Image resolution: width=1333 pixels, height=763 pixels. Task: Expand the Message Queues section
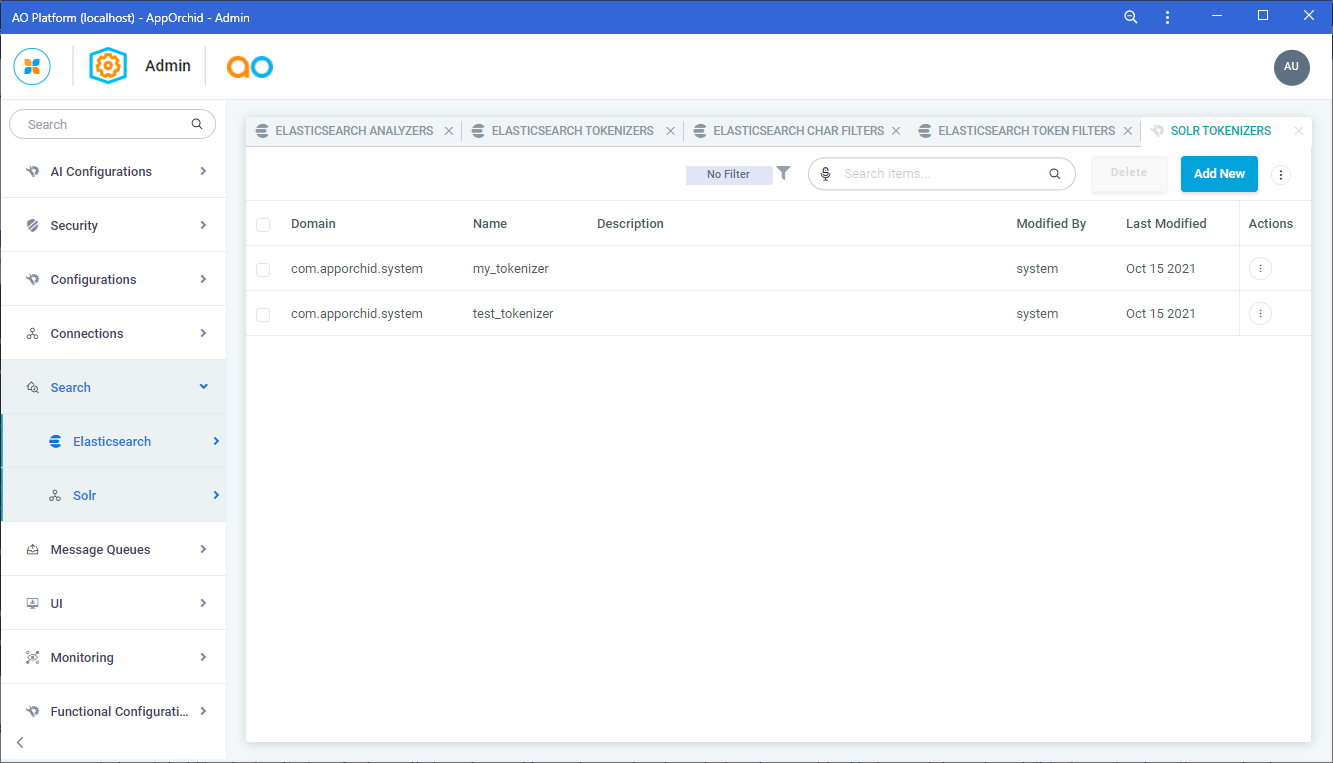pos(112,550)
